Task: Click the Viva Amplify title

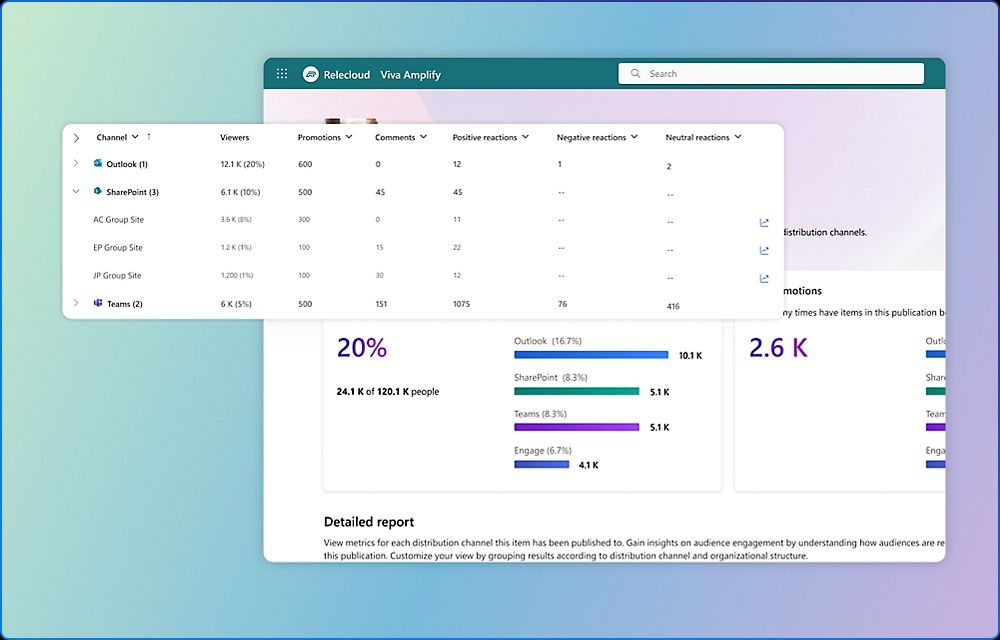Action: [x=411, y=75]
